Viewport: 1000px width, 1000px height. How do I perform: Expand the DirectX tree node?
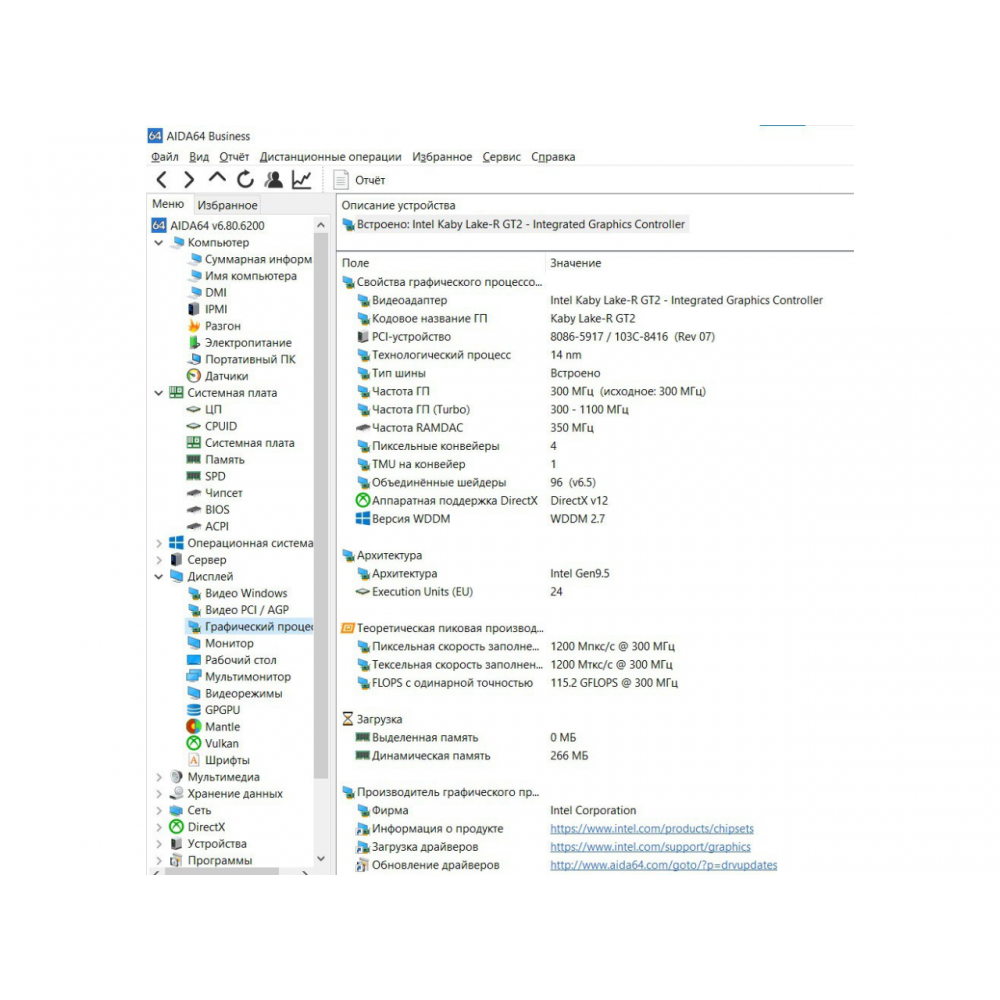[x=159, y=827]
